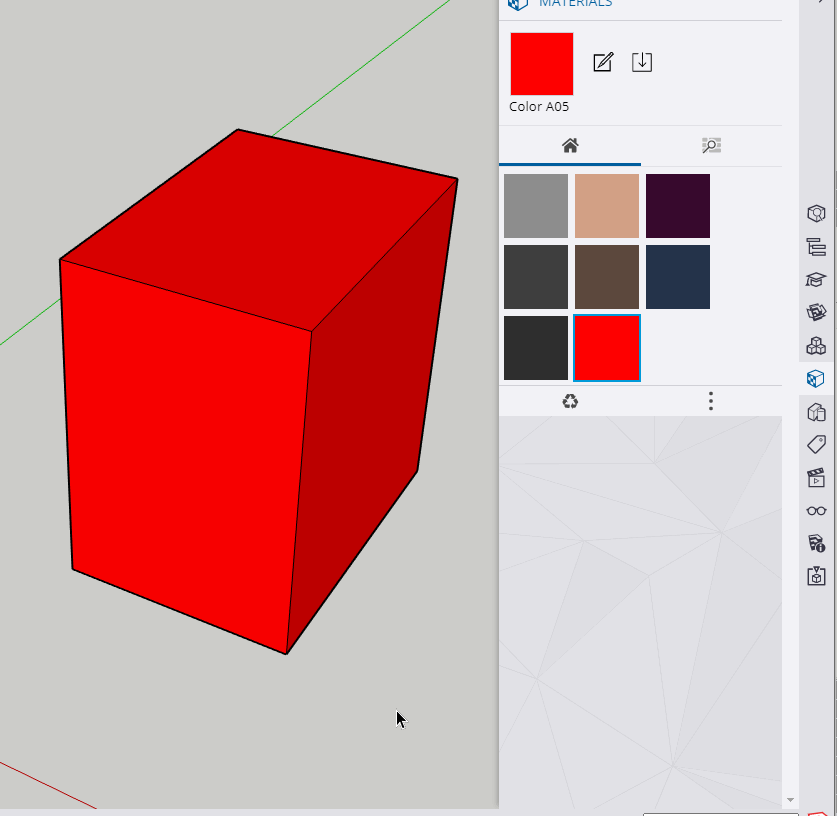This screenshot has height=816, width=837.
Task: Open the Outliner panel icon
Action: 816,247
